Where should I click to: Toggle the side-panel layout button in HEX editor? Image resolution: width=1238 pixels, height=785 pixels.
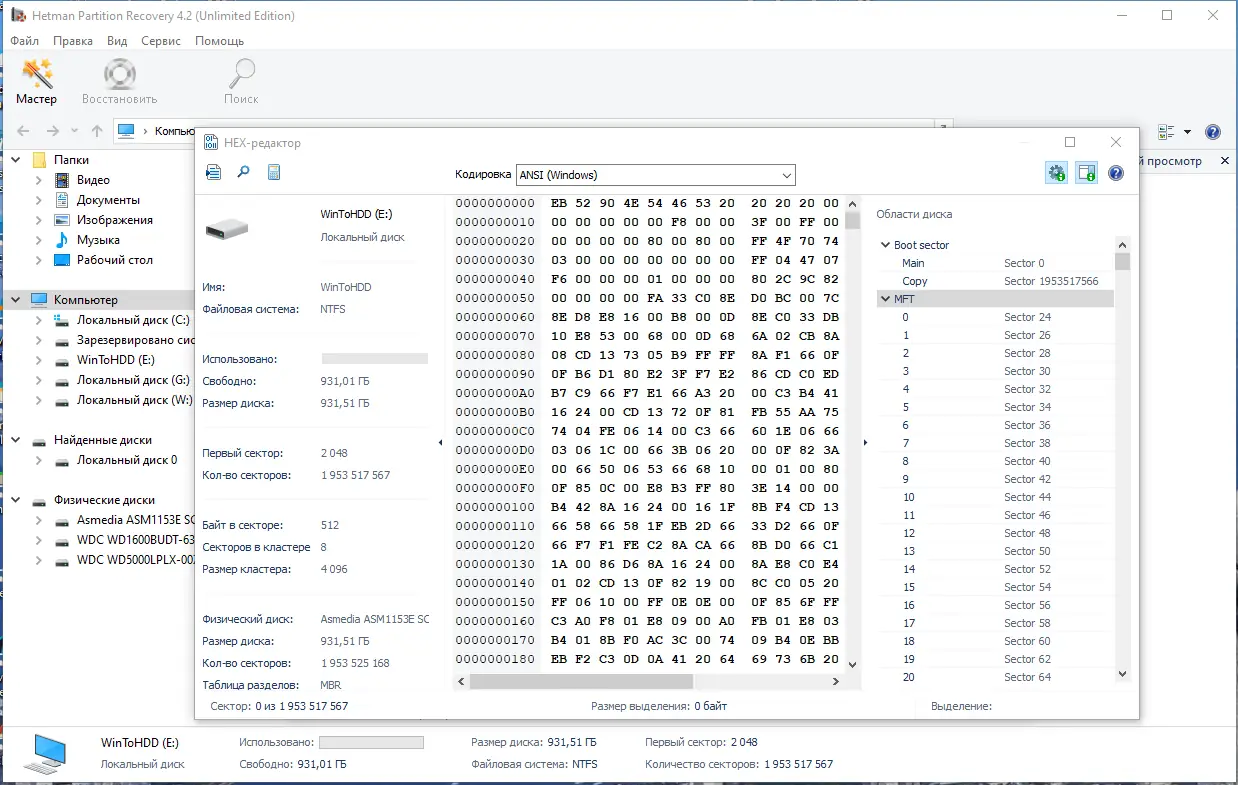click(1087, 173)
